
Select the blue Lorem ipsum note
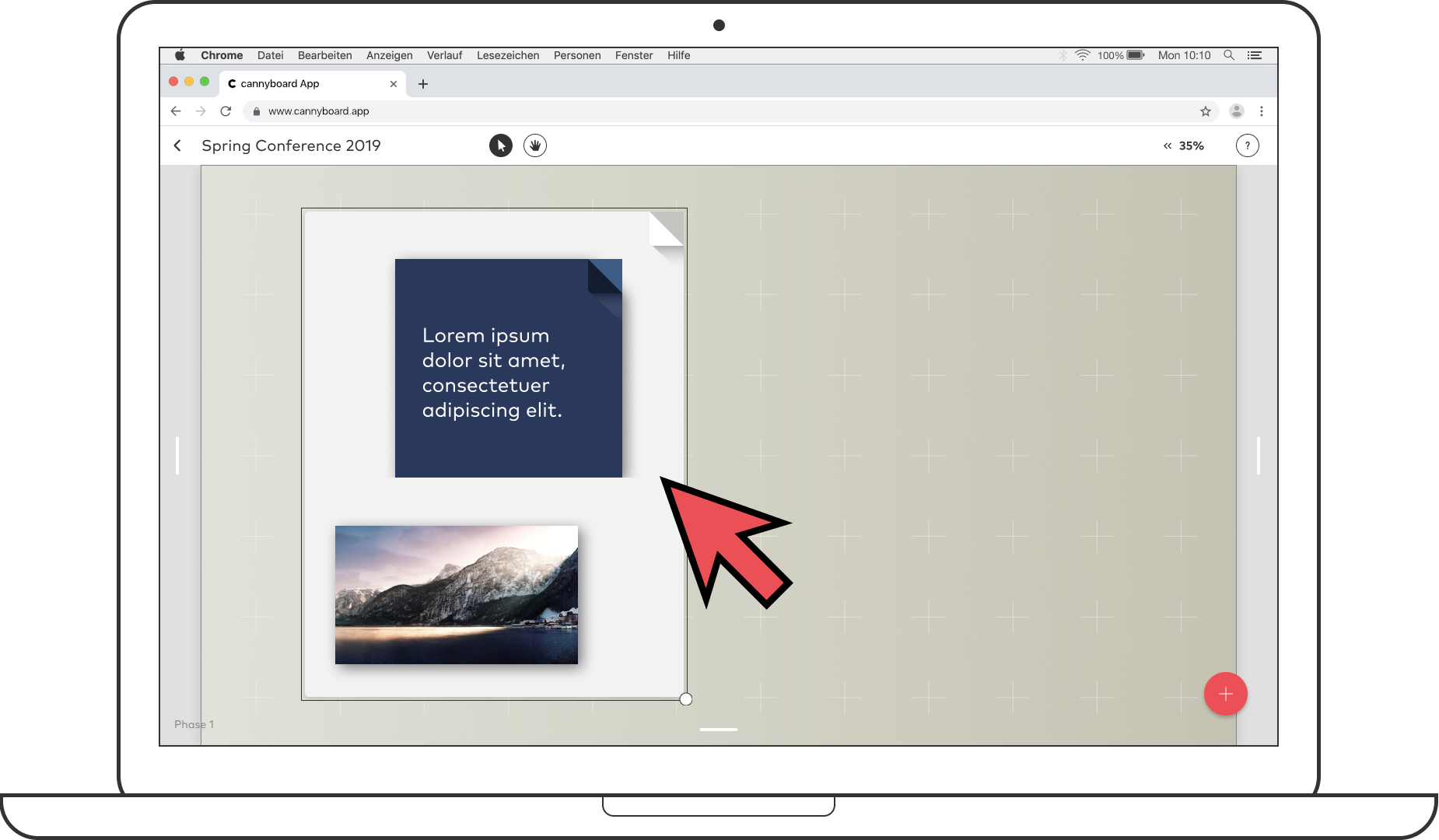point(509,368)
